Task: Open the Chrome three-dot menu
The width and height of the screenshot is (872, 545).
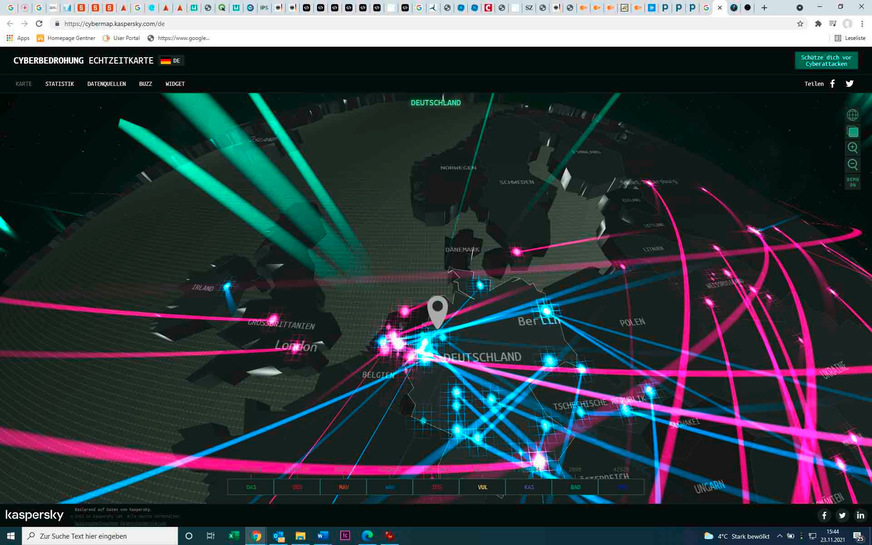Action: point(862,24)
